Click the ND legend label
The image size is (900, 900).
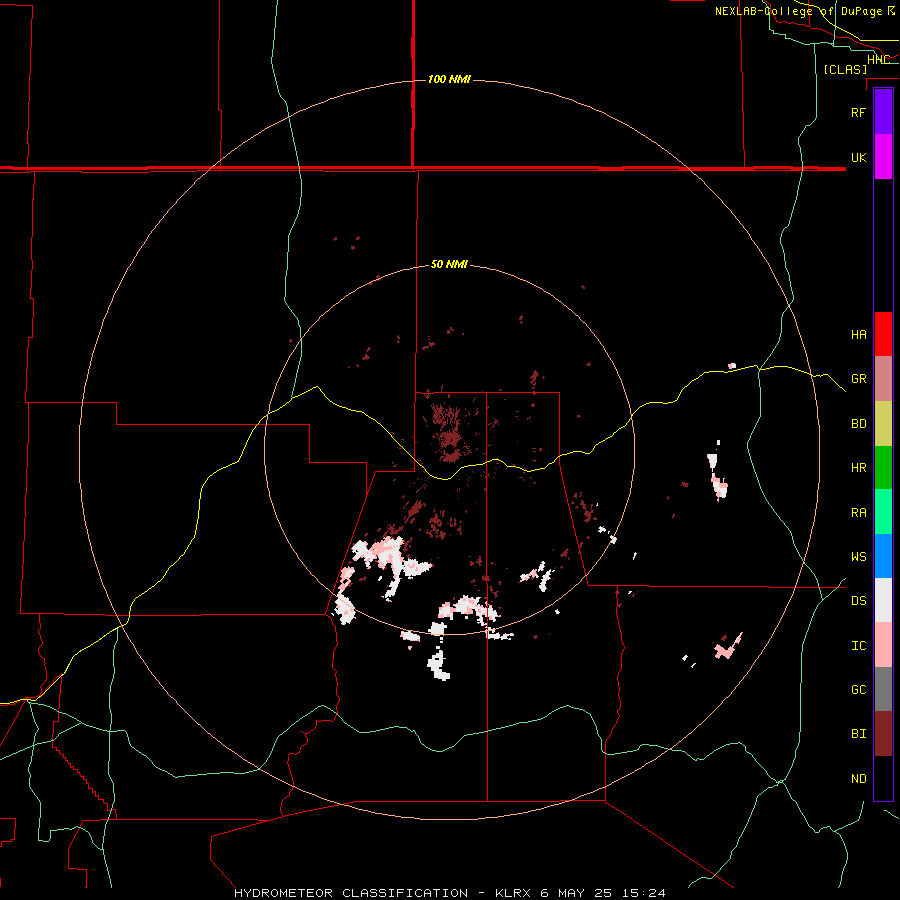click(858, 778)
